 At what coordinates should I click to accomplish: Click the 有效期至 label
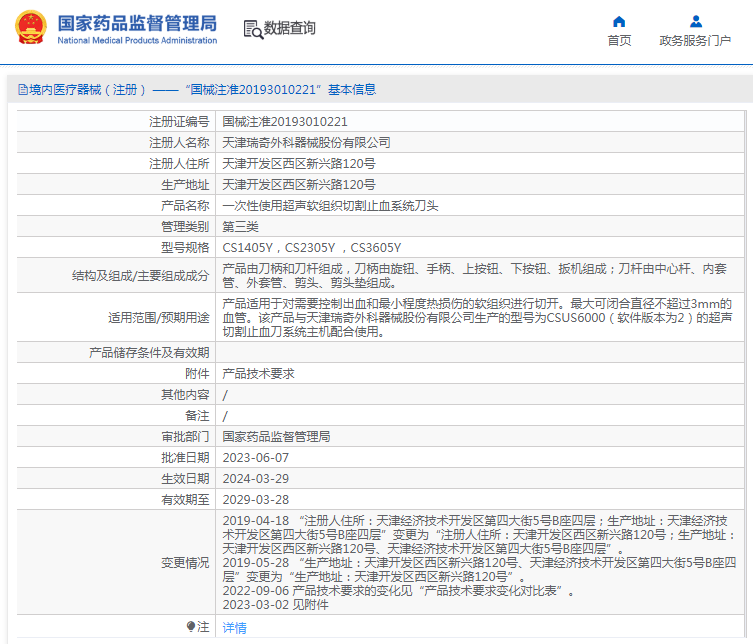pyautogui.click(x=185, y=500)
